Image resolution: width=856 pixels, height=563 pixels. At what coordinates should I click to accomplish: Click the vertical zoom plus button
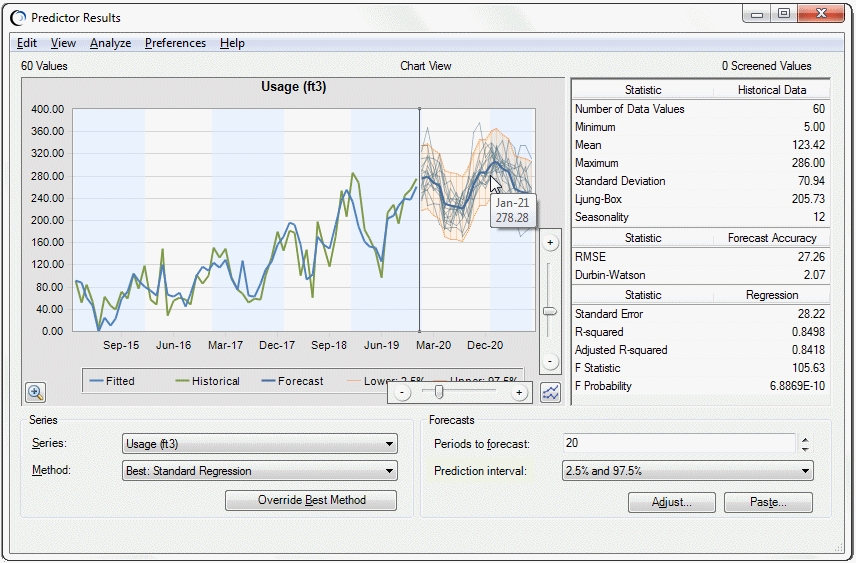(x=550, y=242)
